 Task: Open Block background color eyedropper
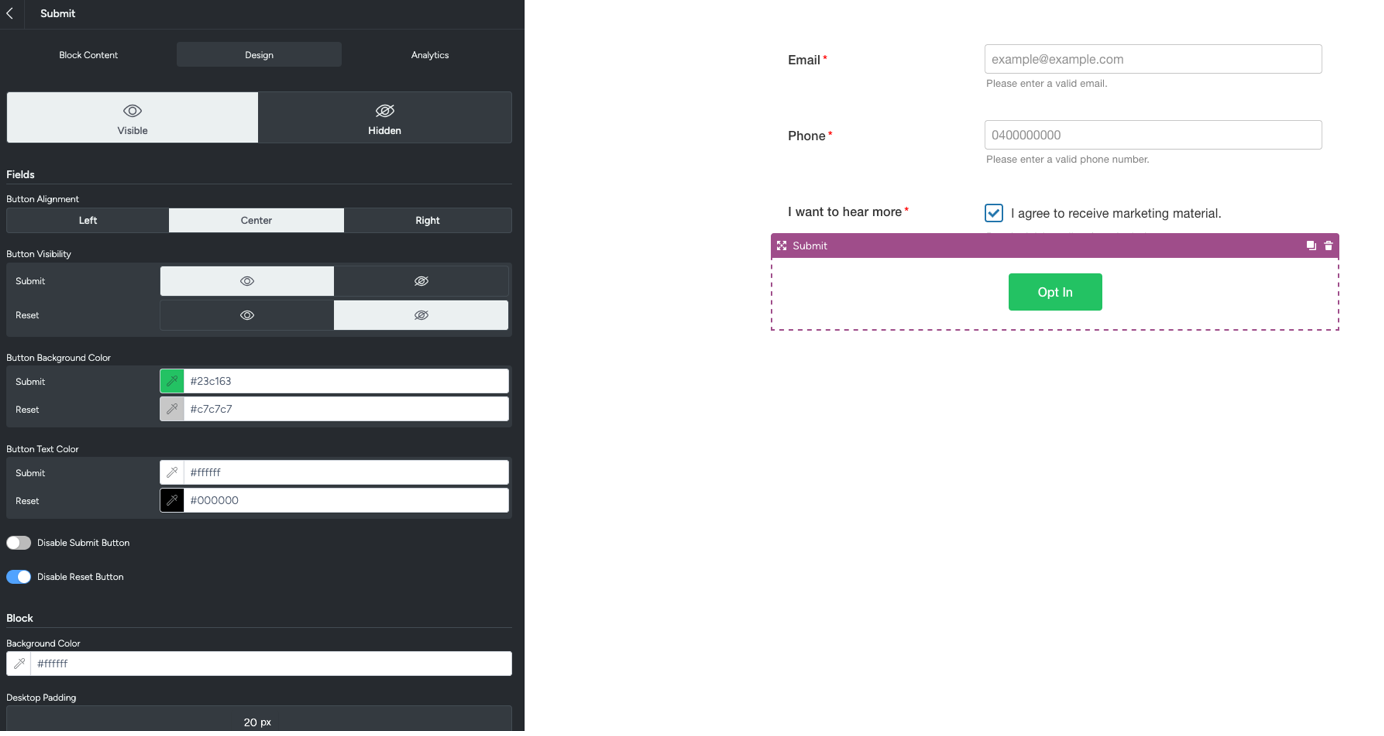click(19, 664)
